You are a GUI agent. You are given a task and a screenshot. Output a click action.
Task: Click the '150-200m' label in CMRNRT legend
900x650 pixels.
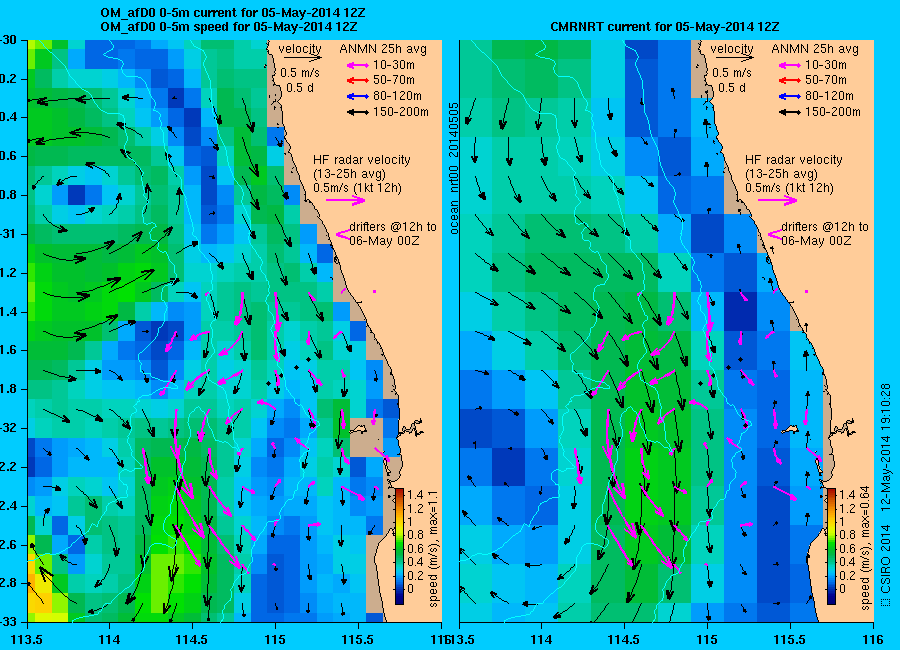tap(833, 113)
